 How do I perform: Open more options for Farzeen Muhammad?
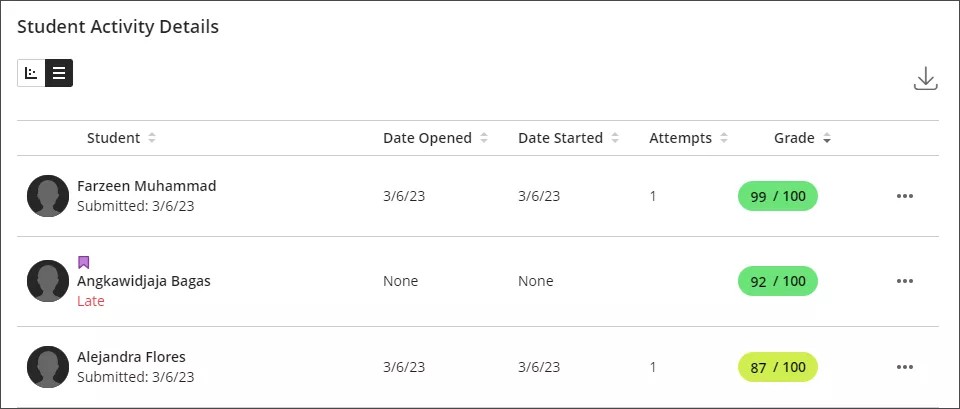tap(905, 196)
